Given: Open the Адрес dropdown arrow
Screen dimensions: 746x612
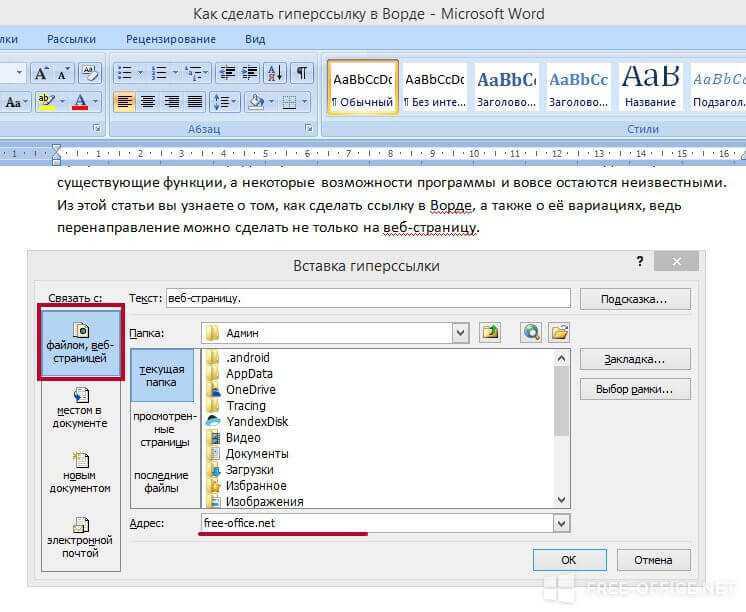Looking at the screenshot, I should pyautogui.click(x=561, y=523).
